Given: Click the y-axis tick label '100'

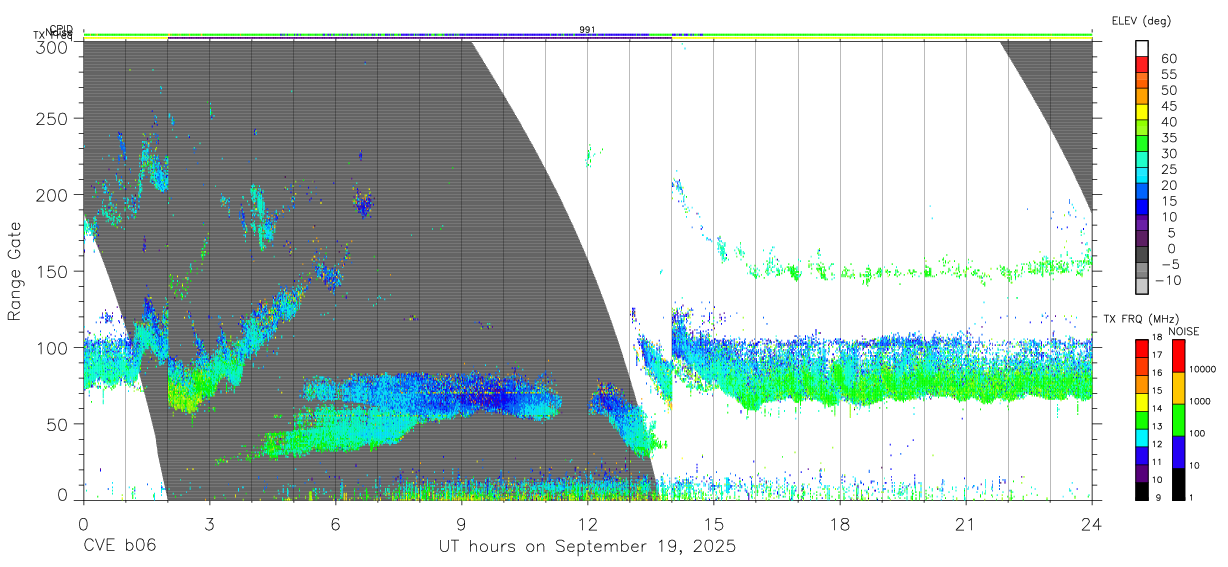Looking at the screenshot, I should point(53,347).
